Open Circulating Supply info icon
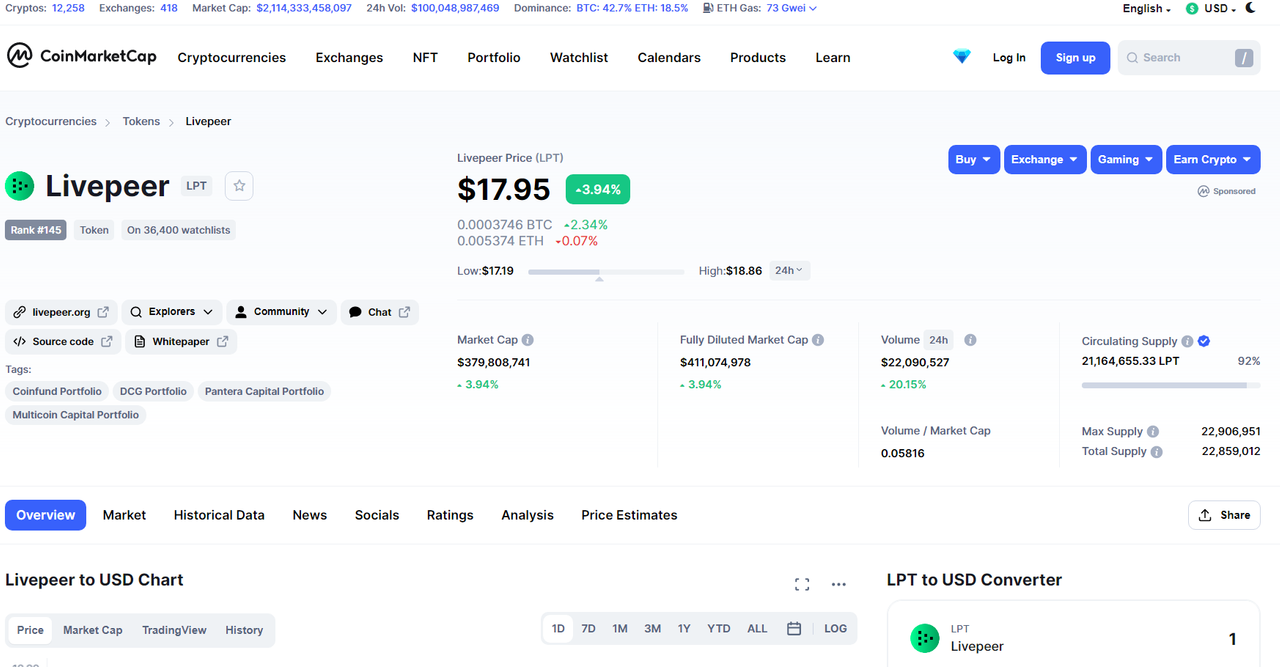 [x=1187, y=341]
